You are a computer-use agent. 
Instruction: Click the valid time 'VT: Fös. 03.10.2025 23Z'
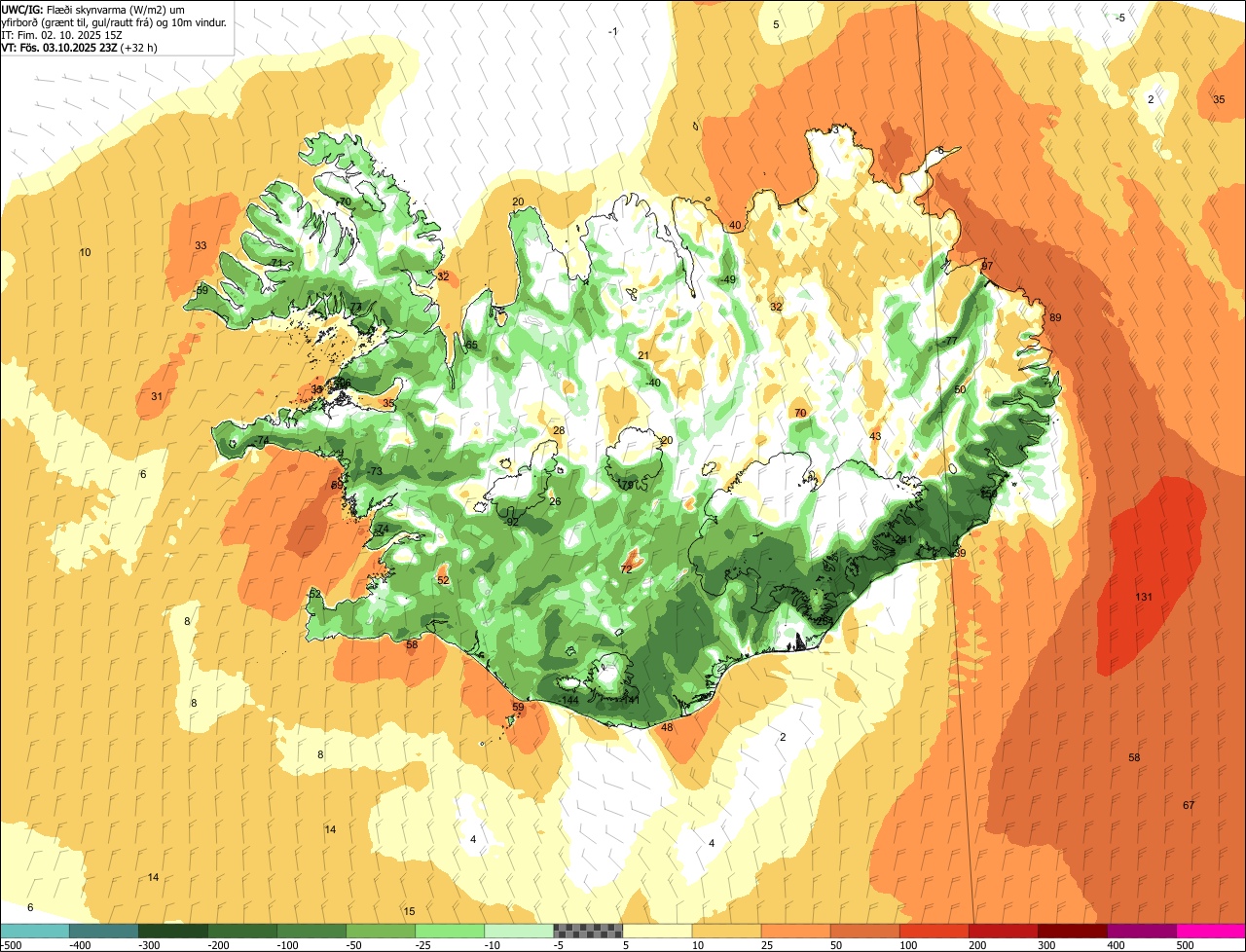pyautogui.click(x=58, y=47)
